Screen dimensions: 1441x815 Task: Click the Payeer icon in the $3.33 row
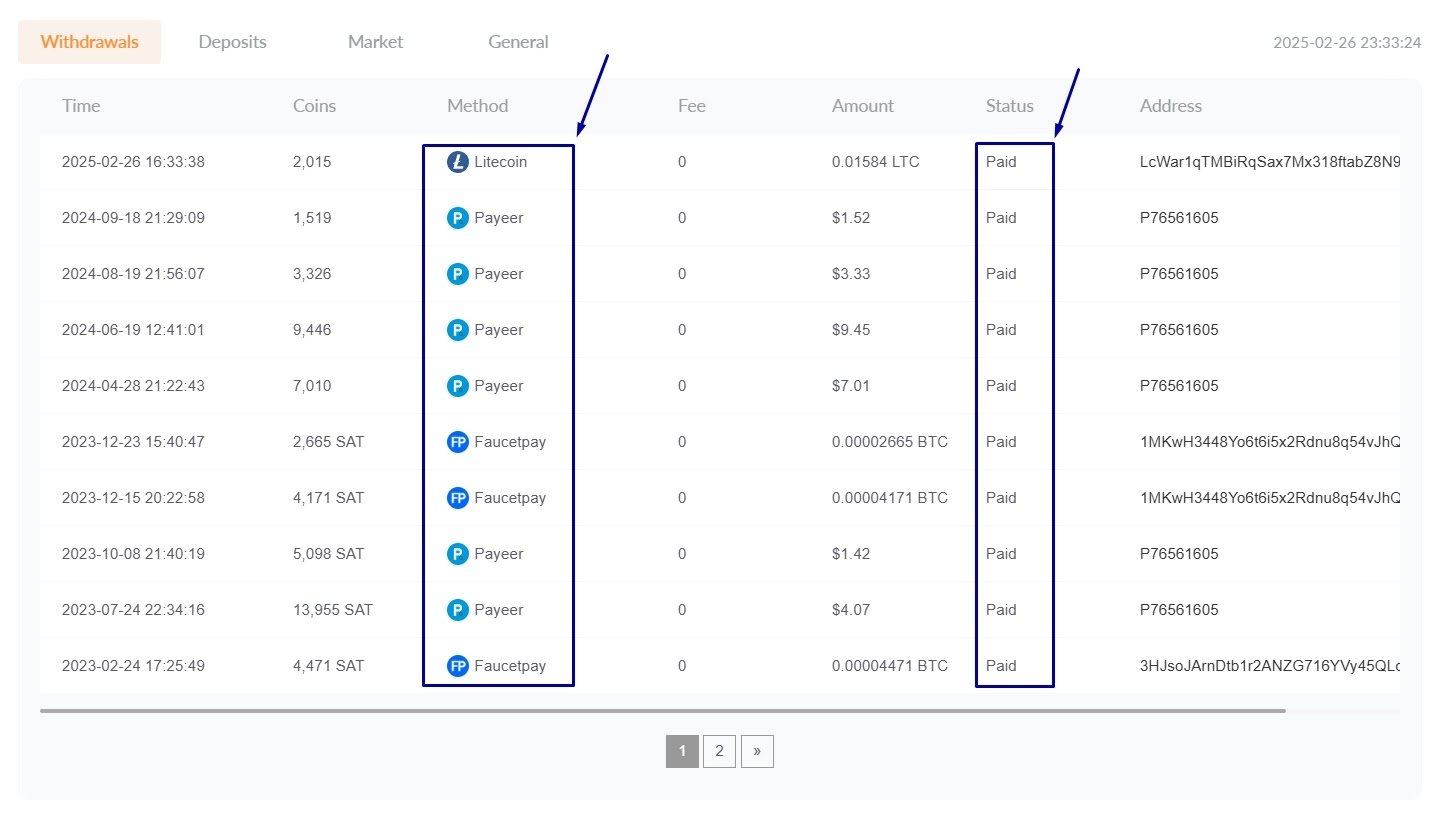pyautogui.click(x=457, y=274)
